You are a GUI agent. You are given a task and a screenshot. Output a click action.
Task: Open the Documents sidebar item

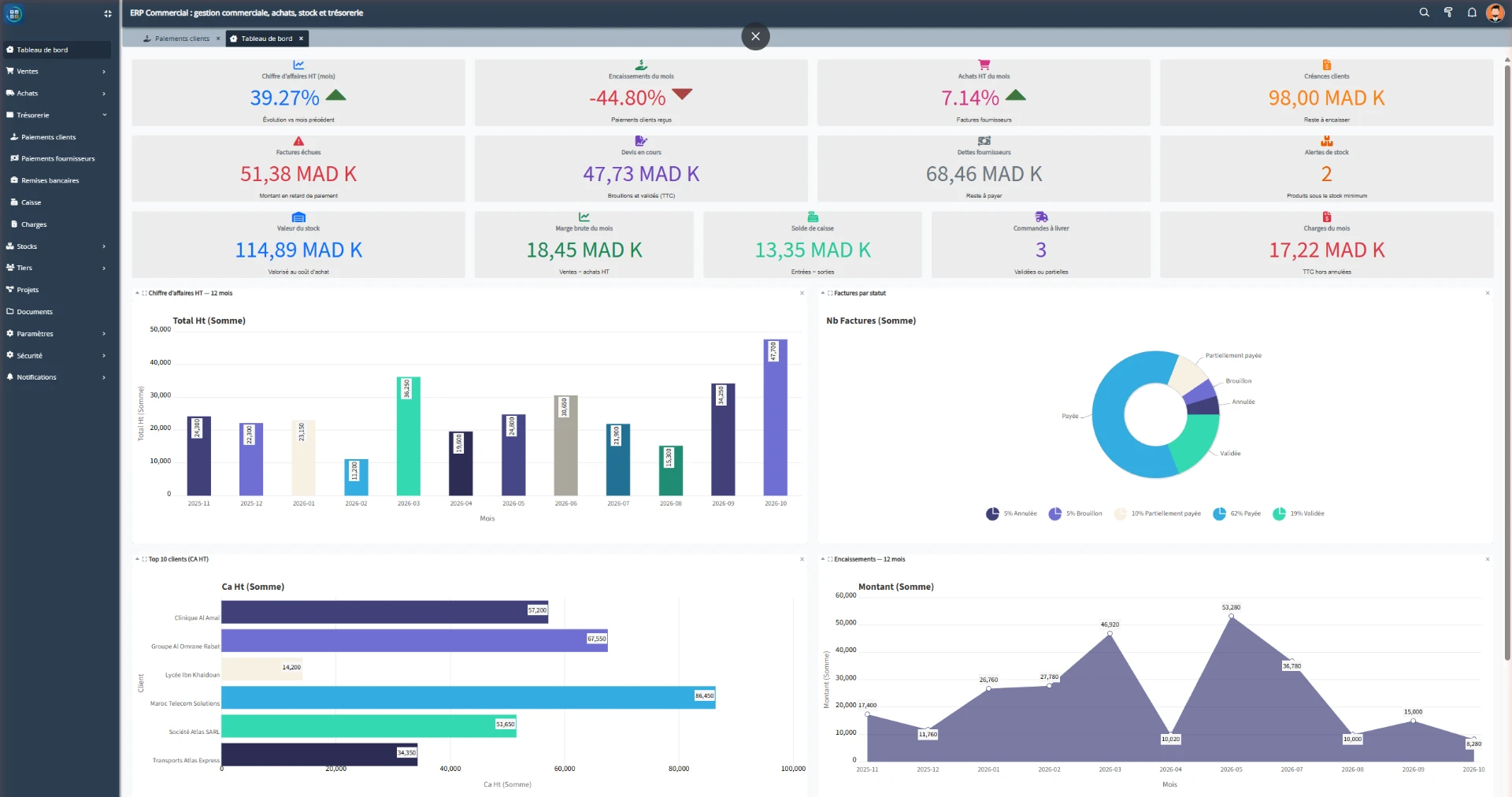pos(57,312)
